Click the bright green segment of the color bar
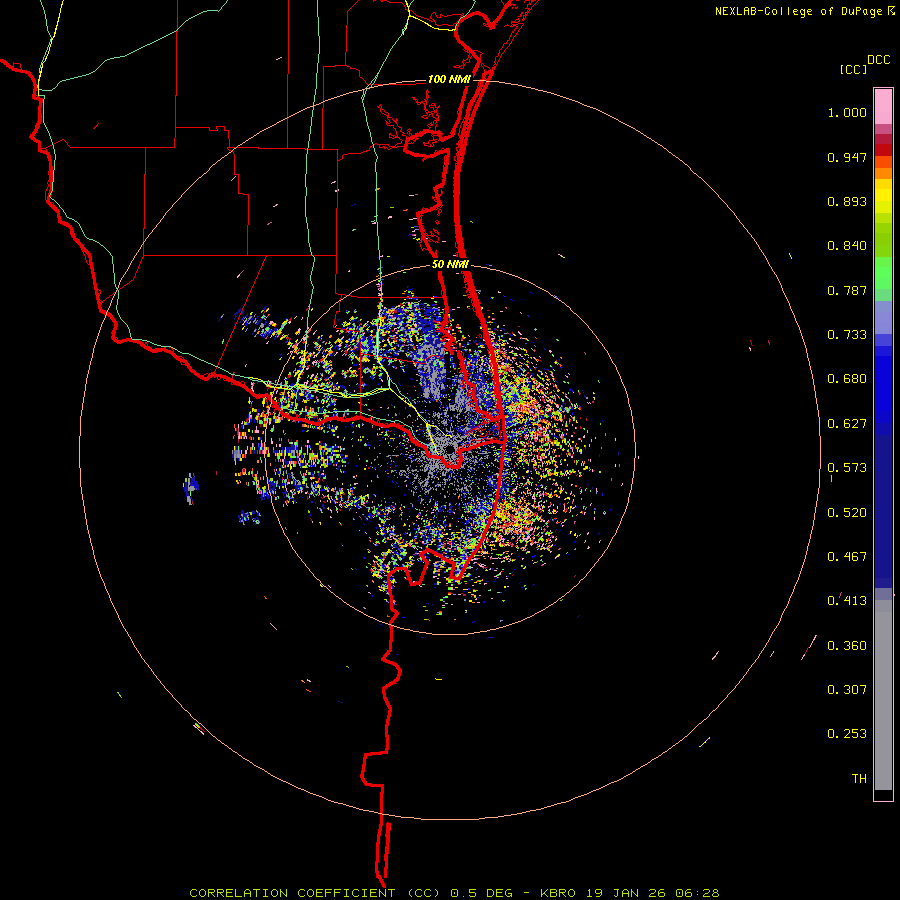This screenshot has height=900, width=900. (883, 273)
